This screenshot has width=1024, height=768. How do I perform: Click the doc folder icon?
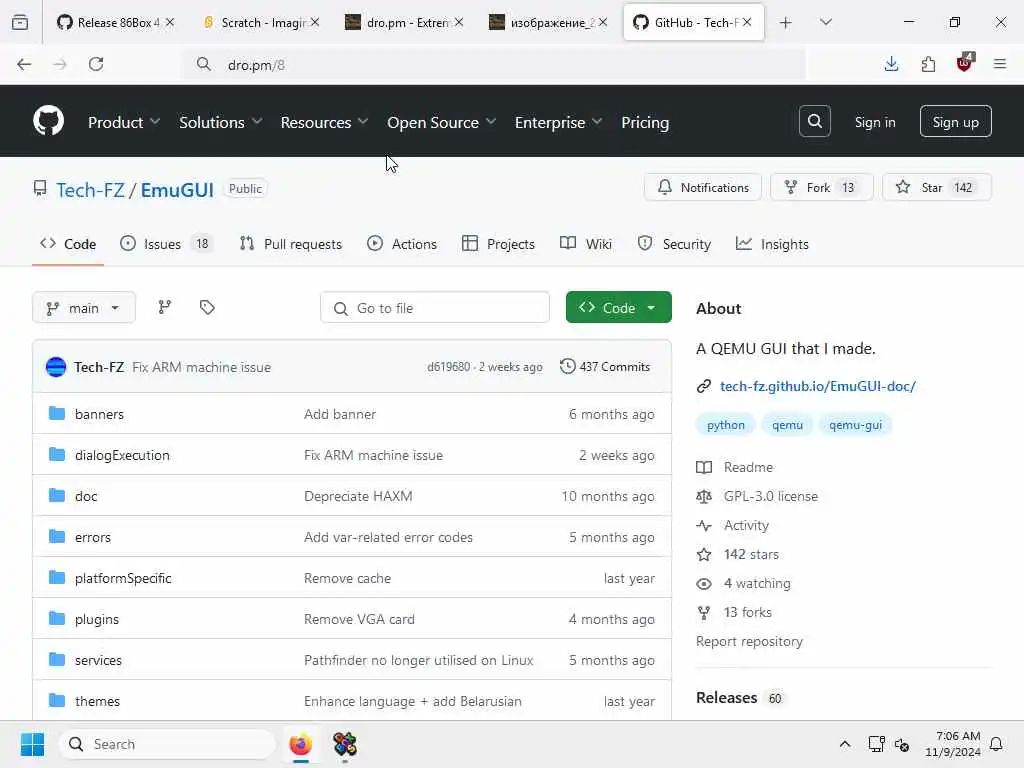(57, 496)
